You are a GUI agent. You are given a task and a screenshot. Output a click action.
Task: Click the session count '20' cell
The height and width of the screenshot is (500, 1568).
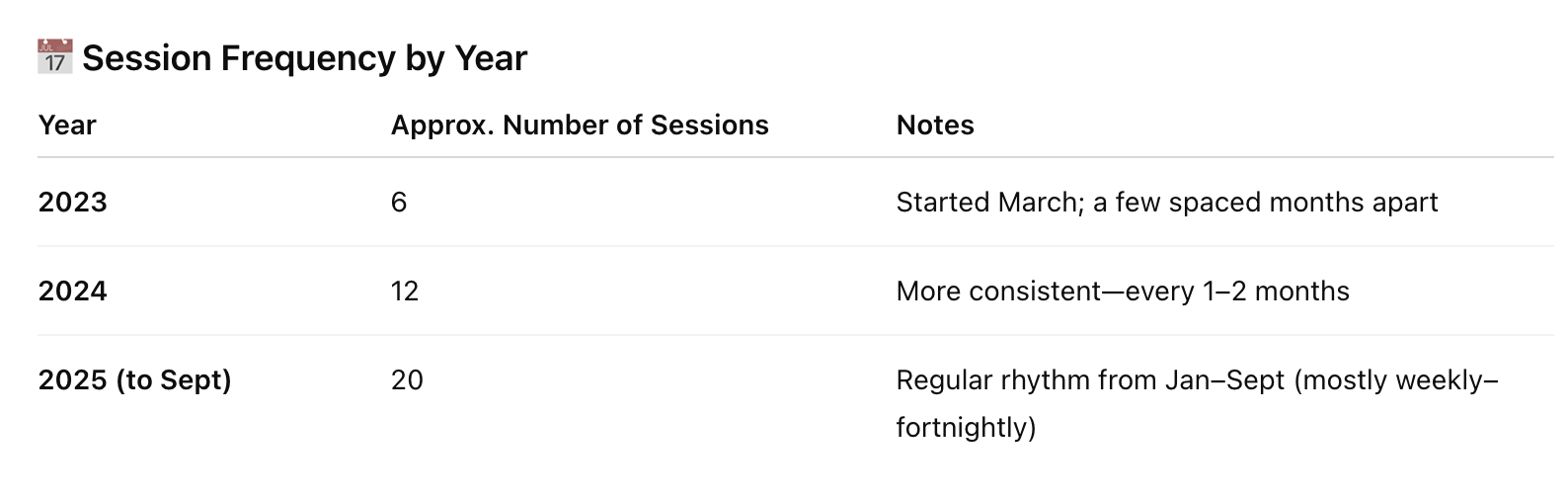point(407,380)
